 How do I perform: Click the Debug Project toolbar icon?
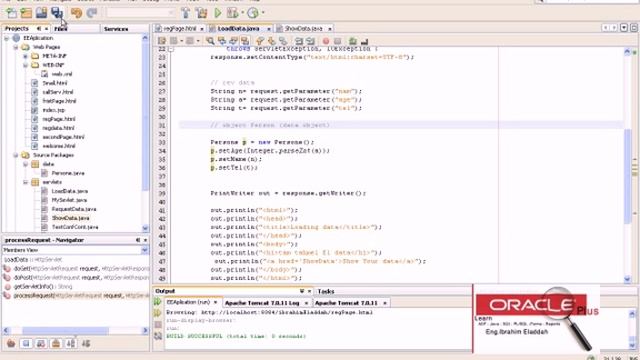click(x=232, y=13)
